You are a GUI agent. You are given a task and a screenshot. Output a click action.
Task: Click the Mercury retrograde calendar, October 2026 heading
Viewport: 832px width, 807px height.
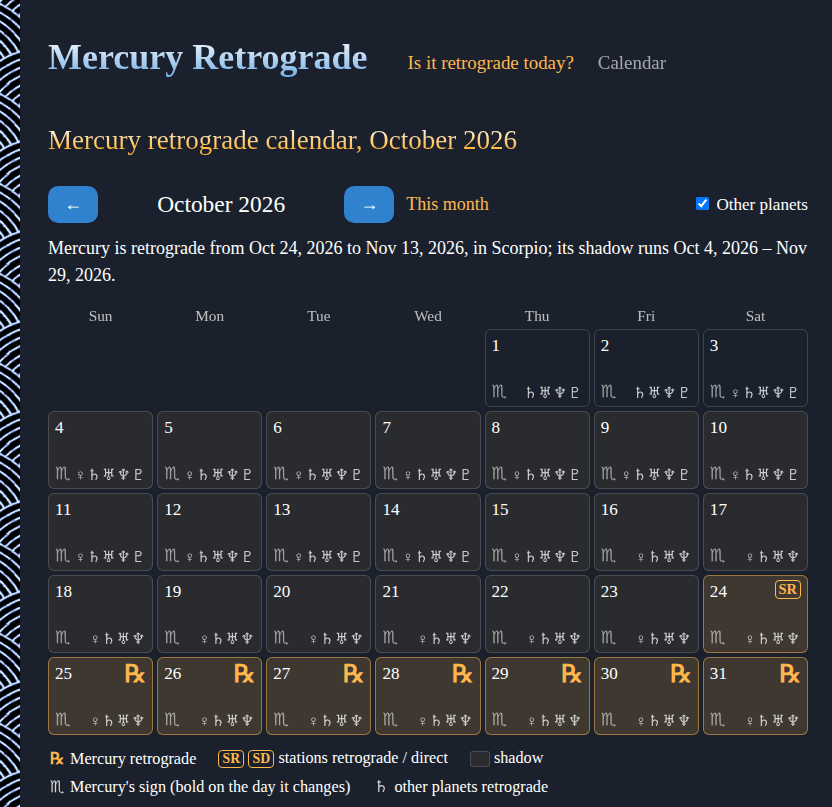pos(282,141)
